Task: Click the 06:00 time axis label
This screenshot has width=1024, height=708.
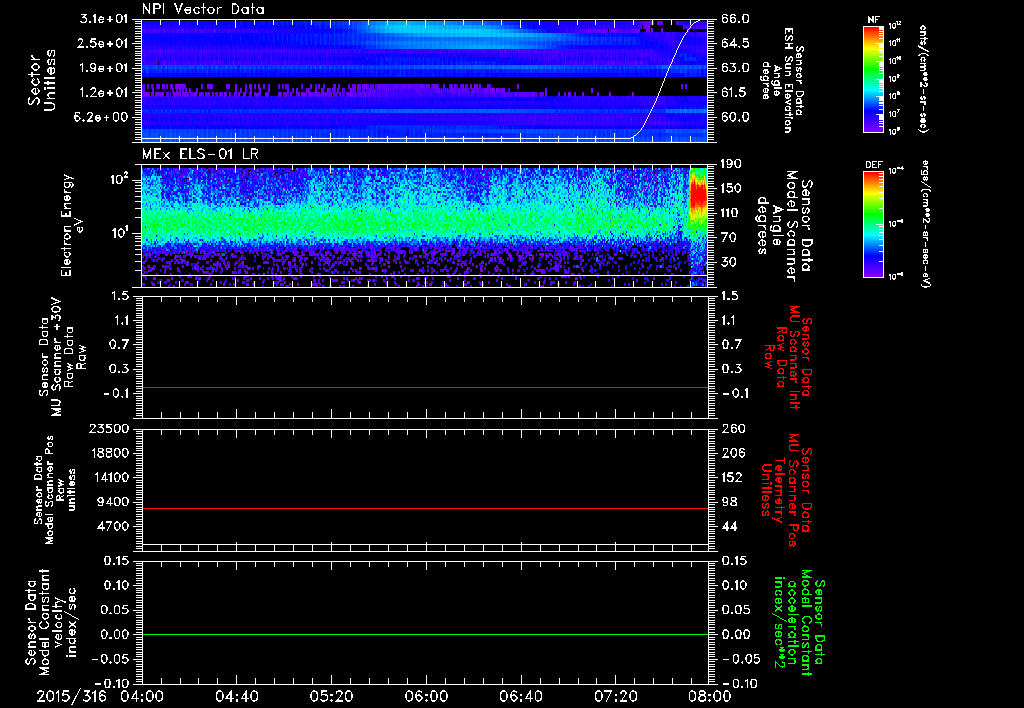Action: coord(425,695)
